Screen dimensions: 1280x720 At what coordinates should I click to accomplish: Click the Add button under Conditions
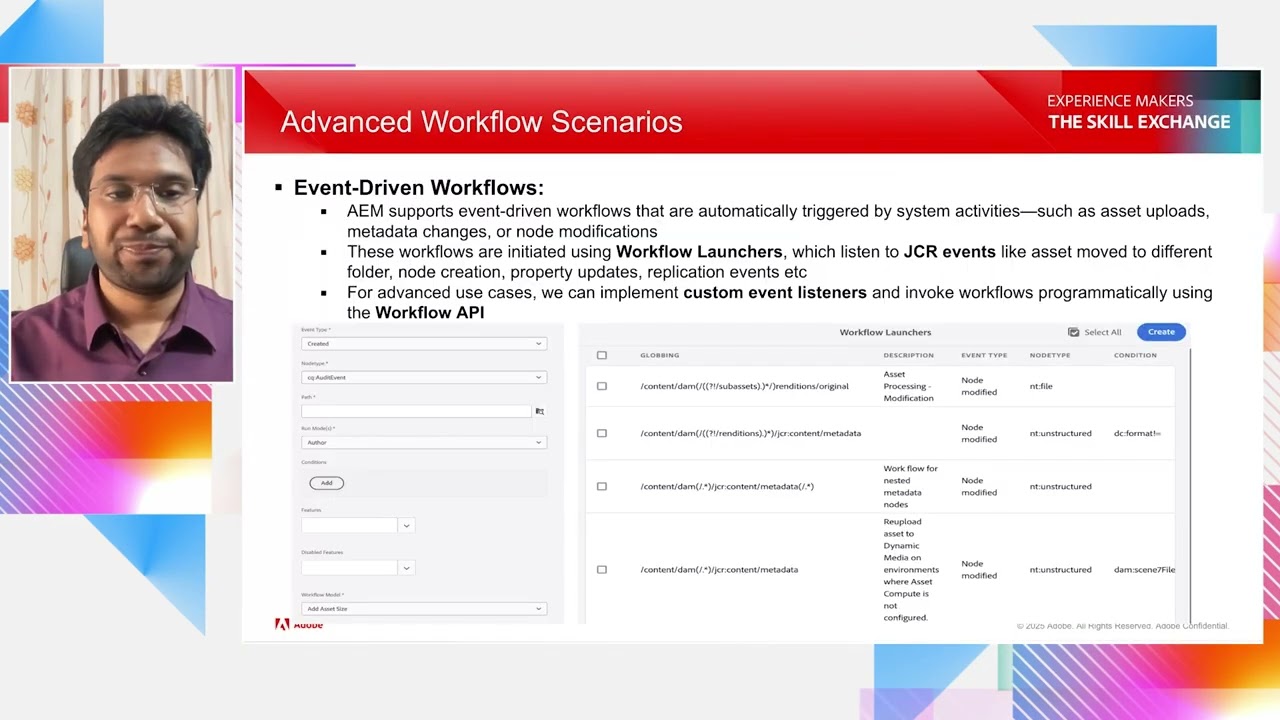pos(326,483)
